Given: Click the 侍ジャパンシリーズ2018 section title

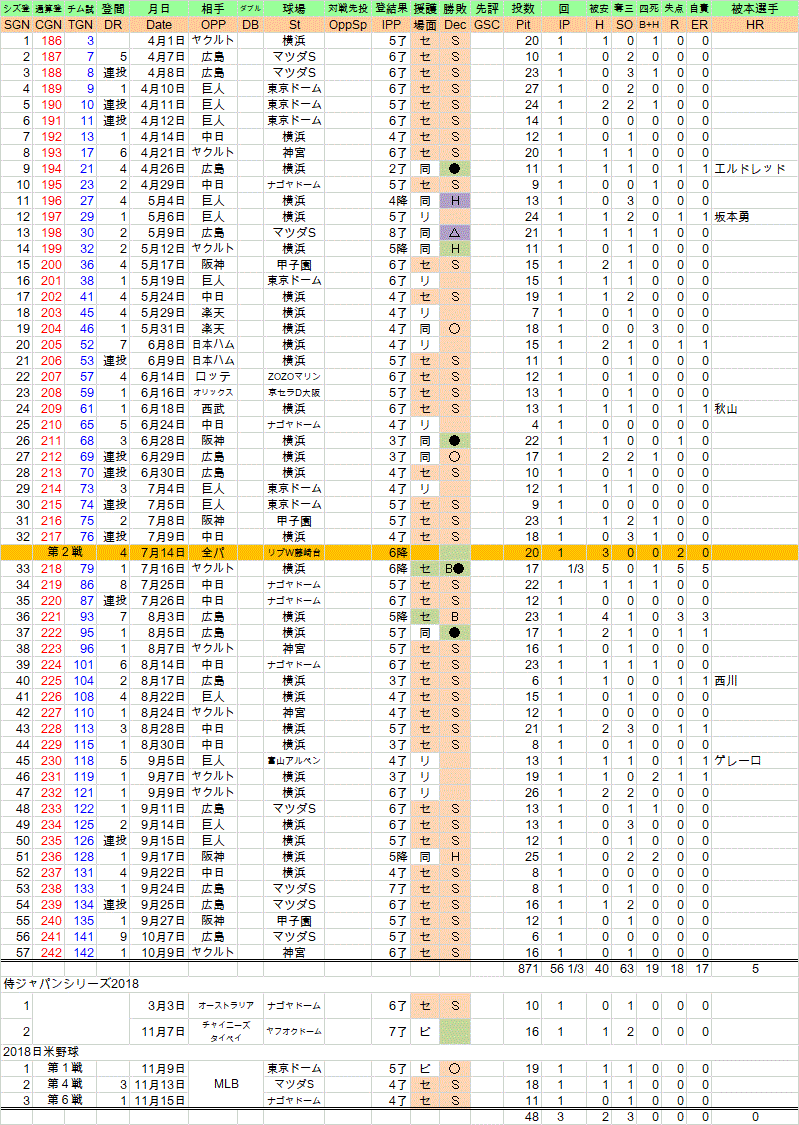Looking at the screenshot, I should pyautogui.click(x=71, y=984).
